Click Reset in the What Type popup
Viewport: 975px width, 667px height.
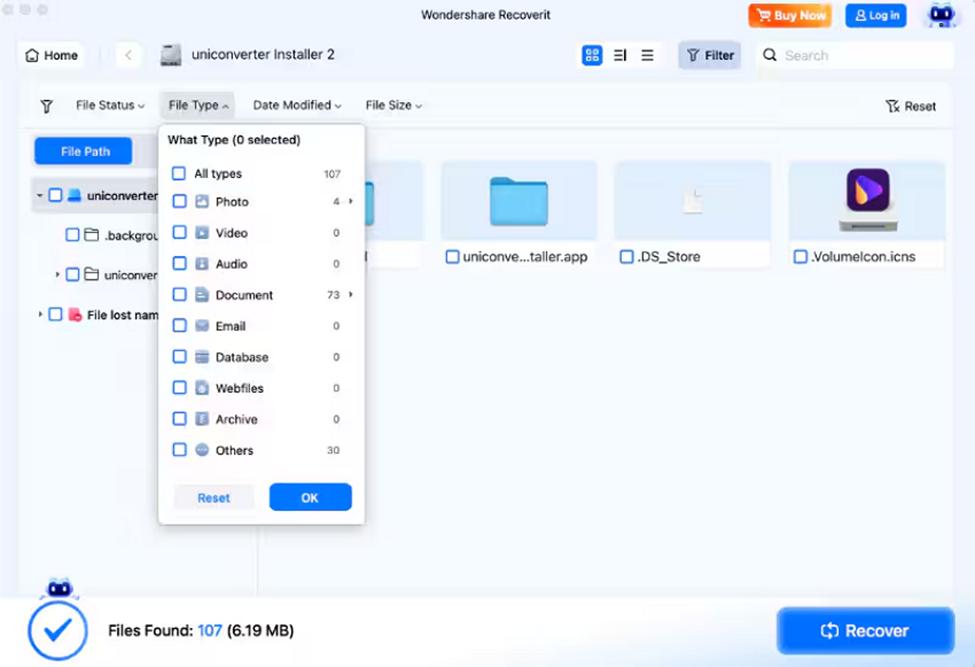214,498
